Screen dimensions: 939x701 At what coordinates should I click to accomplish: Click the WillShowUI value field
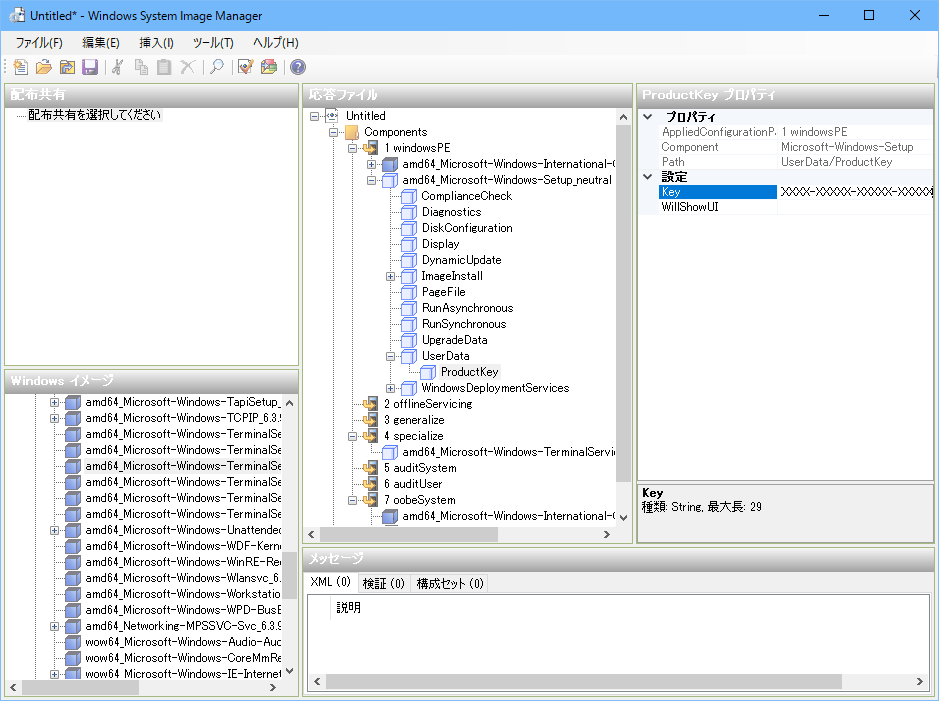point(855,207)
